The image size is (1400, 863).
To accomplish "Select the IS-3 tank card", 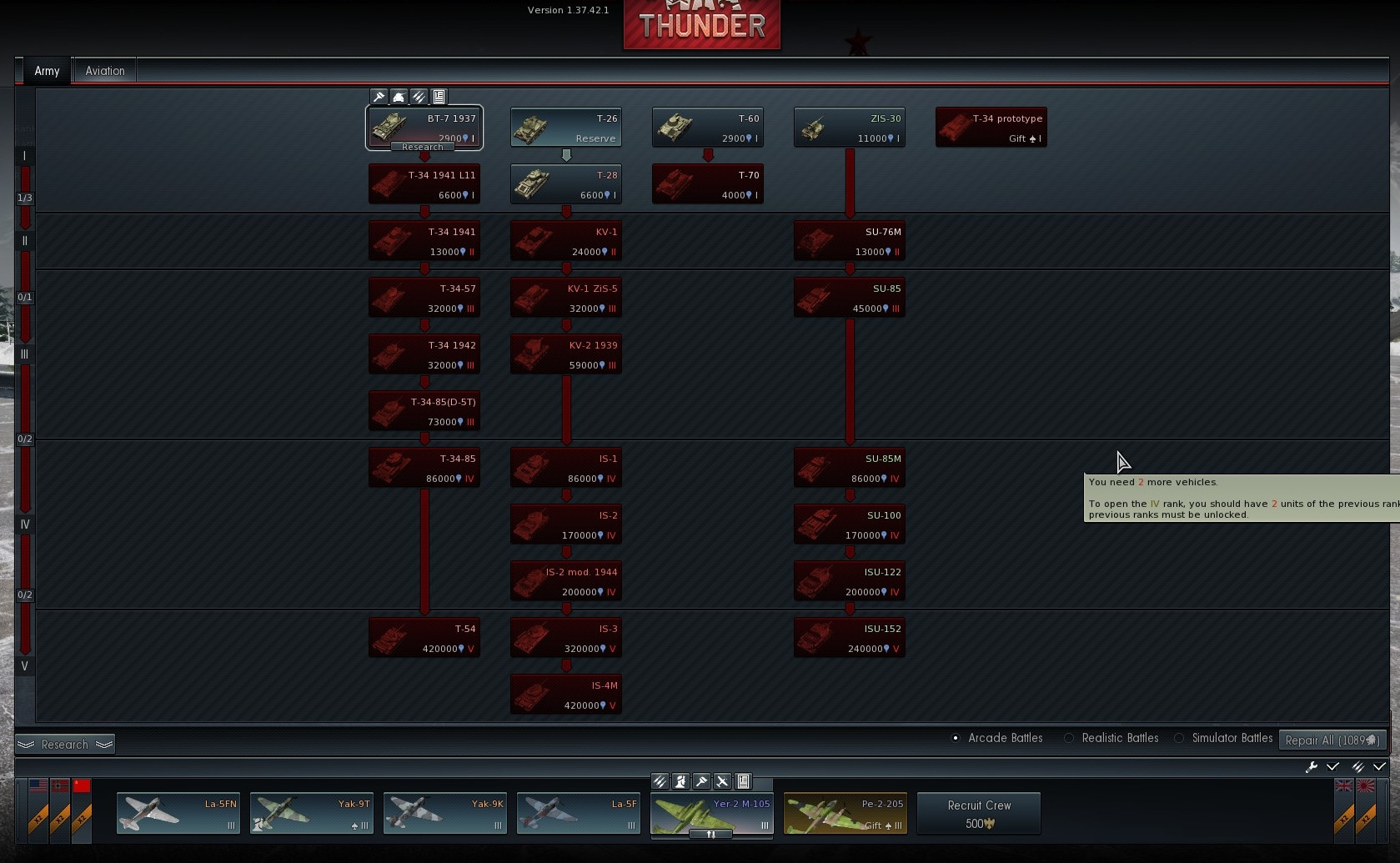I will pos(566,638).
